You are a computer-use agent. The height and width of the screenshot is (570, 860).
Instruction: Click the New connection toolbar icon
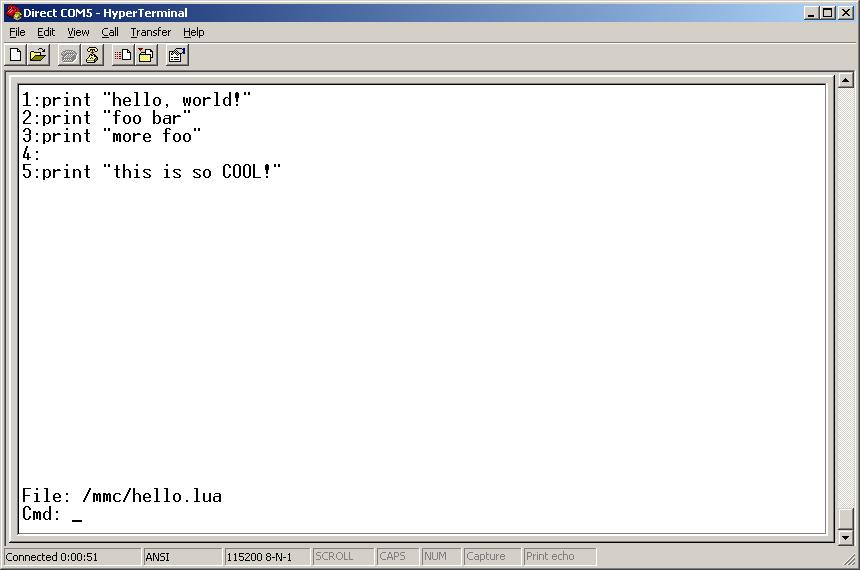(15, 56)
